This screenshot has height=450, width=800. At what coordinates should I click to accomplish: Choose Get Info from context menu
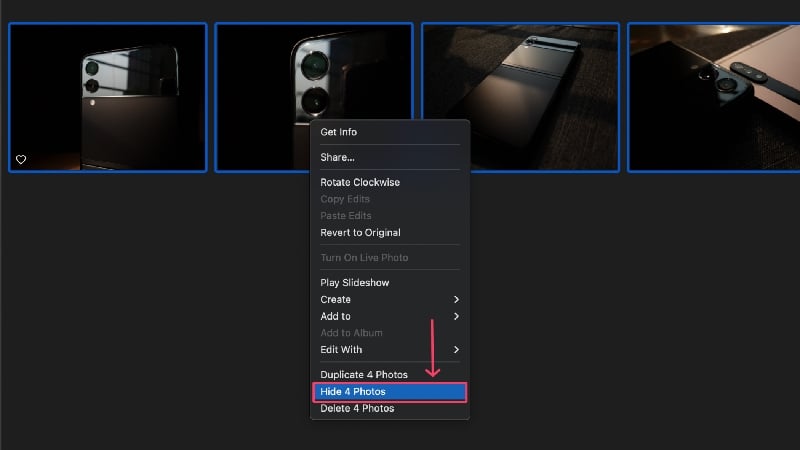point(390,132)
